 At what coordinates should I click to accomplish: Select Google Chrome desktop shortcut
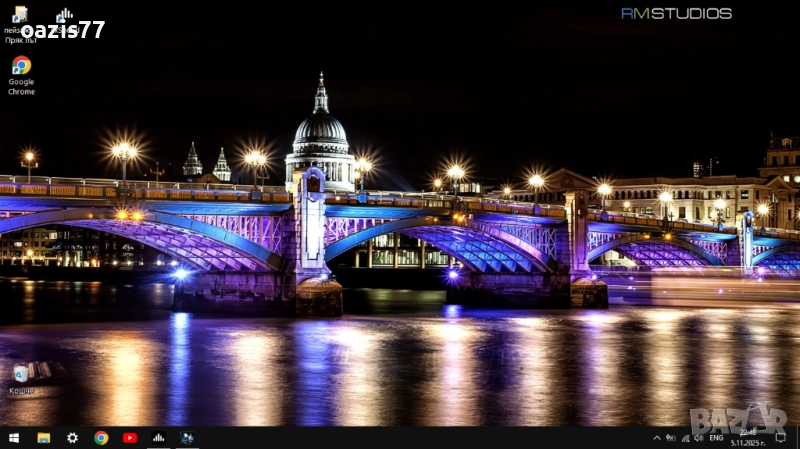pos(21,67)
